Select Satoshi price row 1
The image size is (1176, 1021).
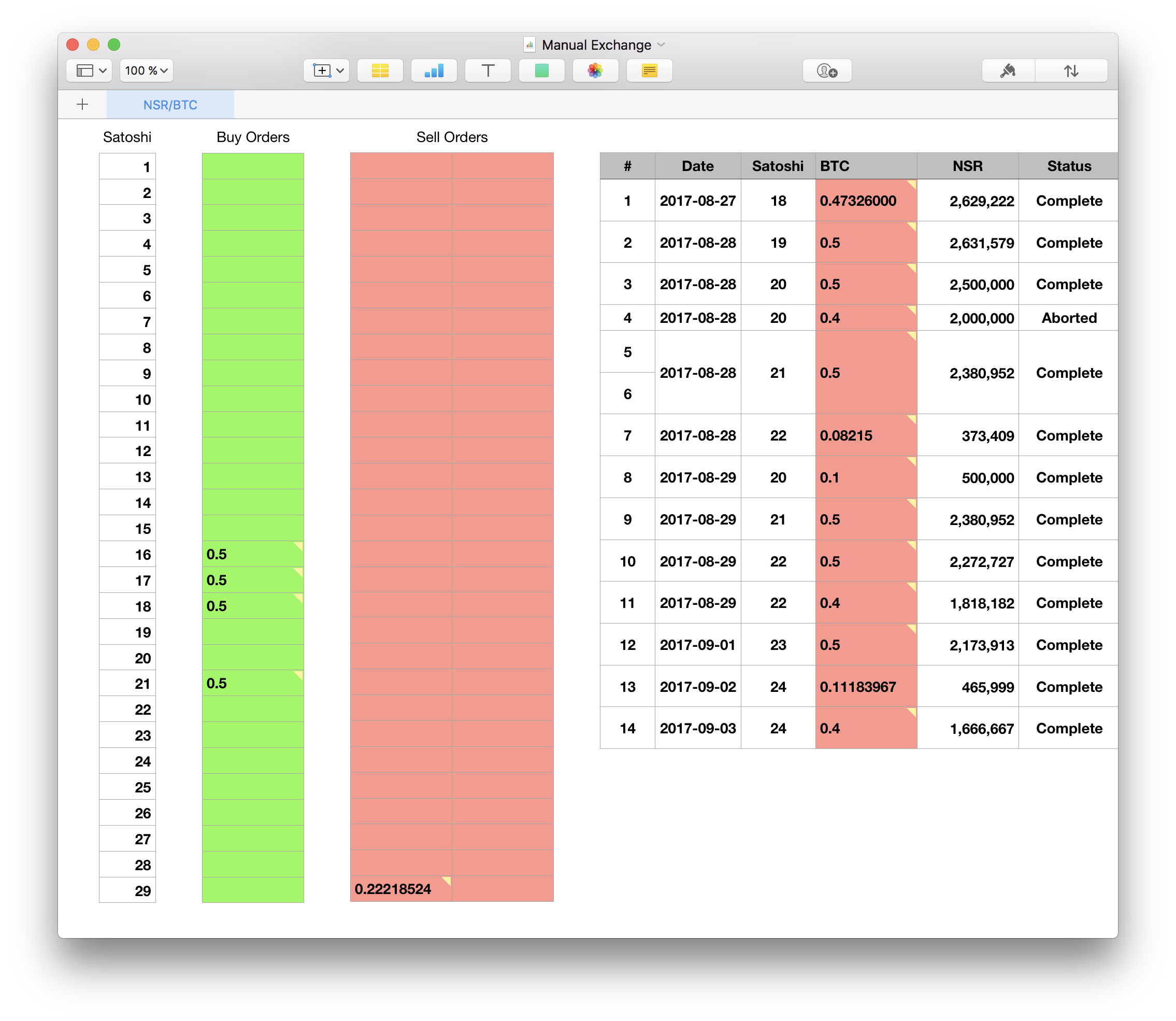point(127,167)
